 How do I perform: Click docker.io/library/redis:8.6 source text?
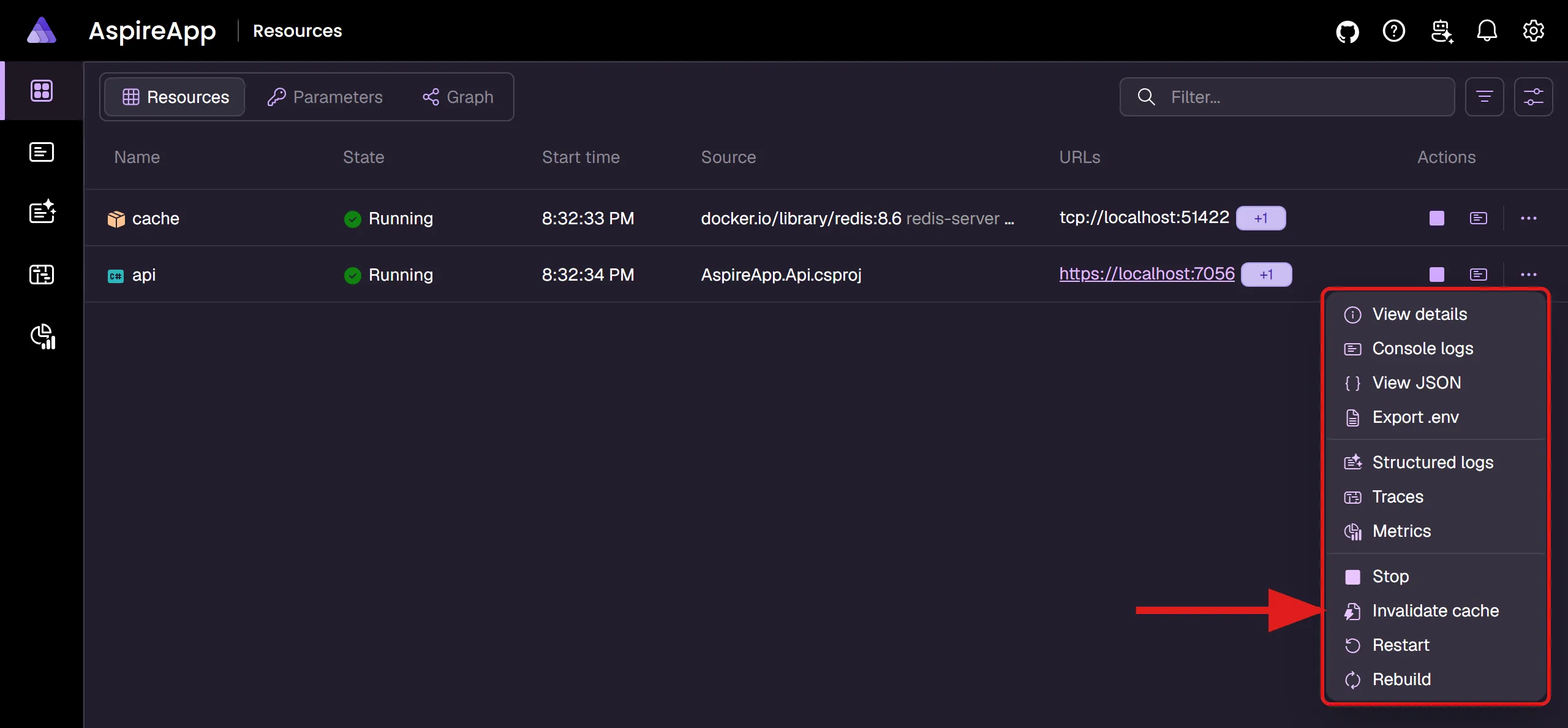coord(801,219)
